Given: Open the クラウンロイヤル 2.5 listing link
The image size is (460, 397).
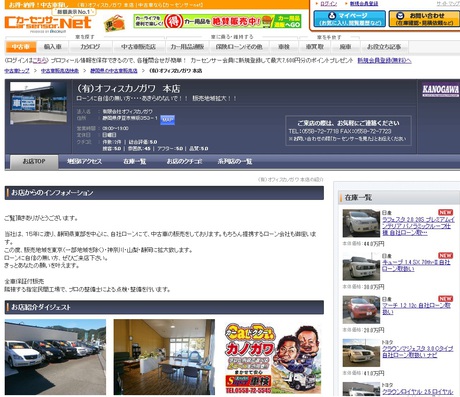Looking at the screenshot, I should click(x=417, y=392).
